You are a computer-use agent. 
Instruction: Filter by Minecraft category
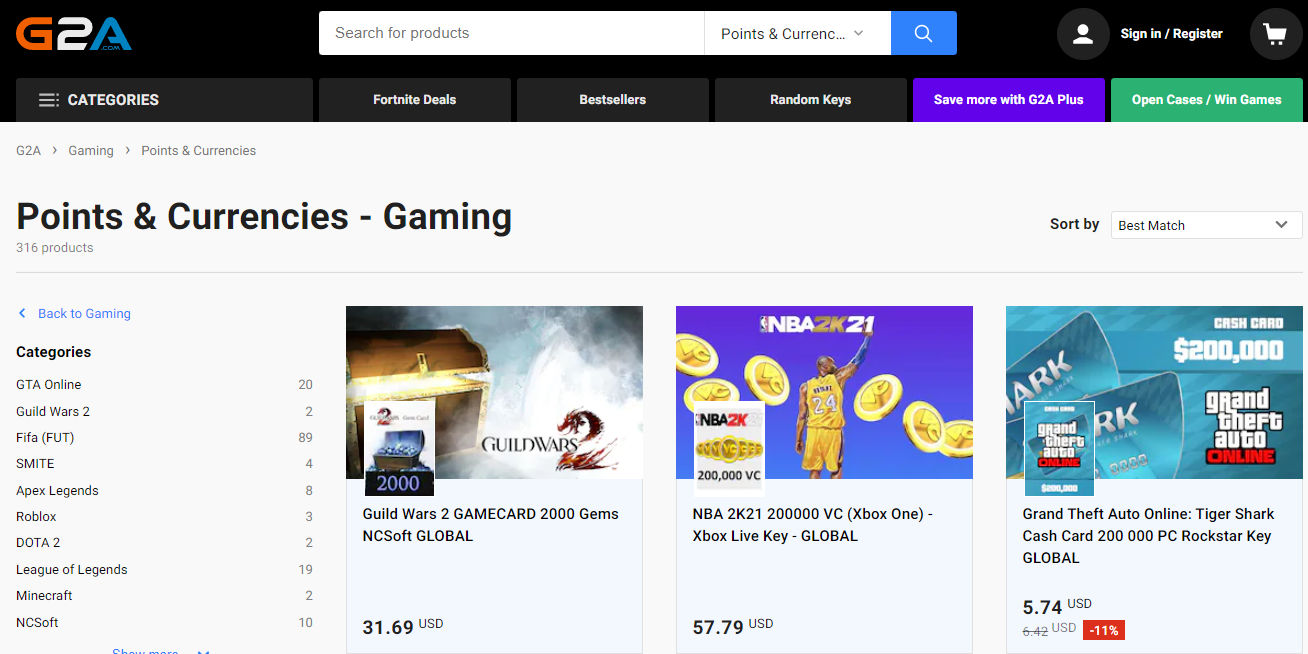[164, 596]
